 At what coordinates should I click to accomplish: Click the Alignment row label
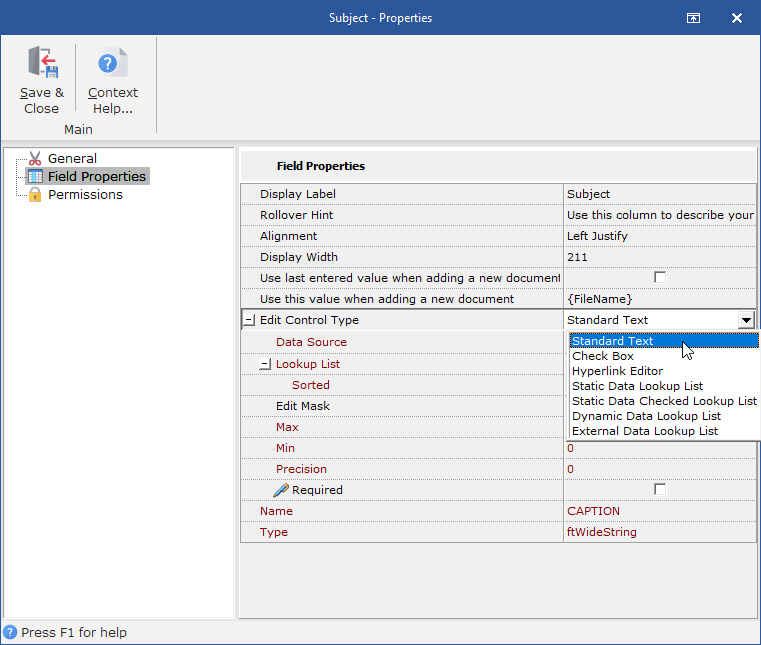pos(288,236)
